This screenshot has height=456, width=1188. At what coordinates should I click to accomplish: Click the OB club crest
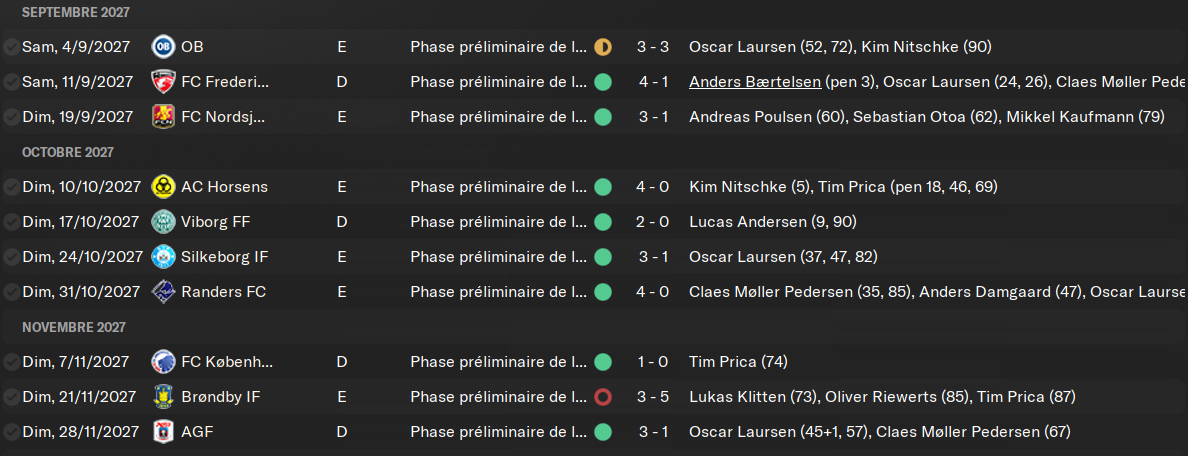[163, 47]
